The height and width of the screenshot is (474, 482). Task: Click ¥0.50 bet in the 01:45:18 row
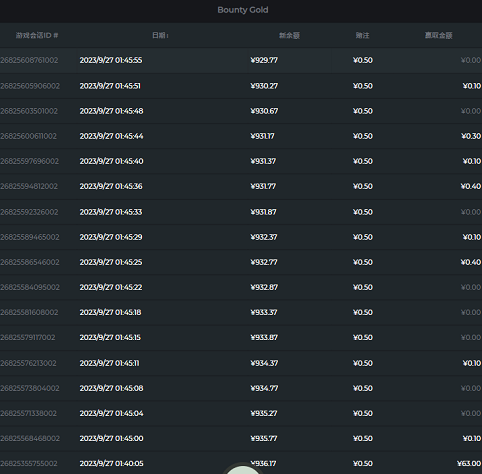tap(363, 312)
